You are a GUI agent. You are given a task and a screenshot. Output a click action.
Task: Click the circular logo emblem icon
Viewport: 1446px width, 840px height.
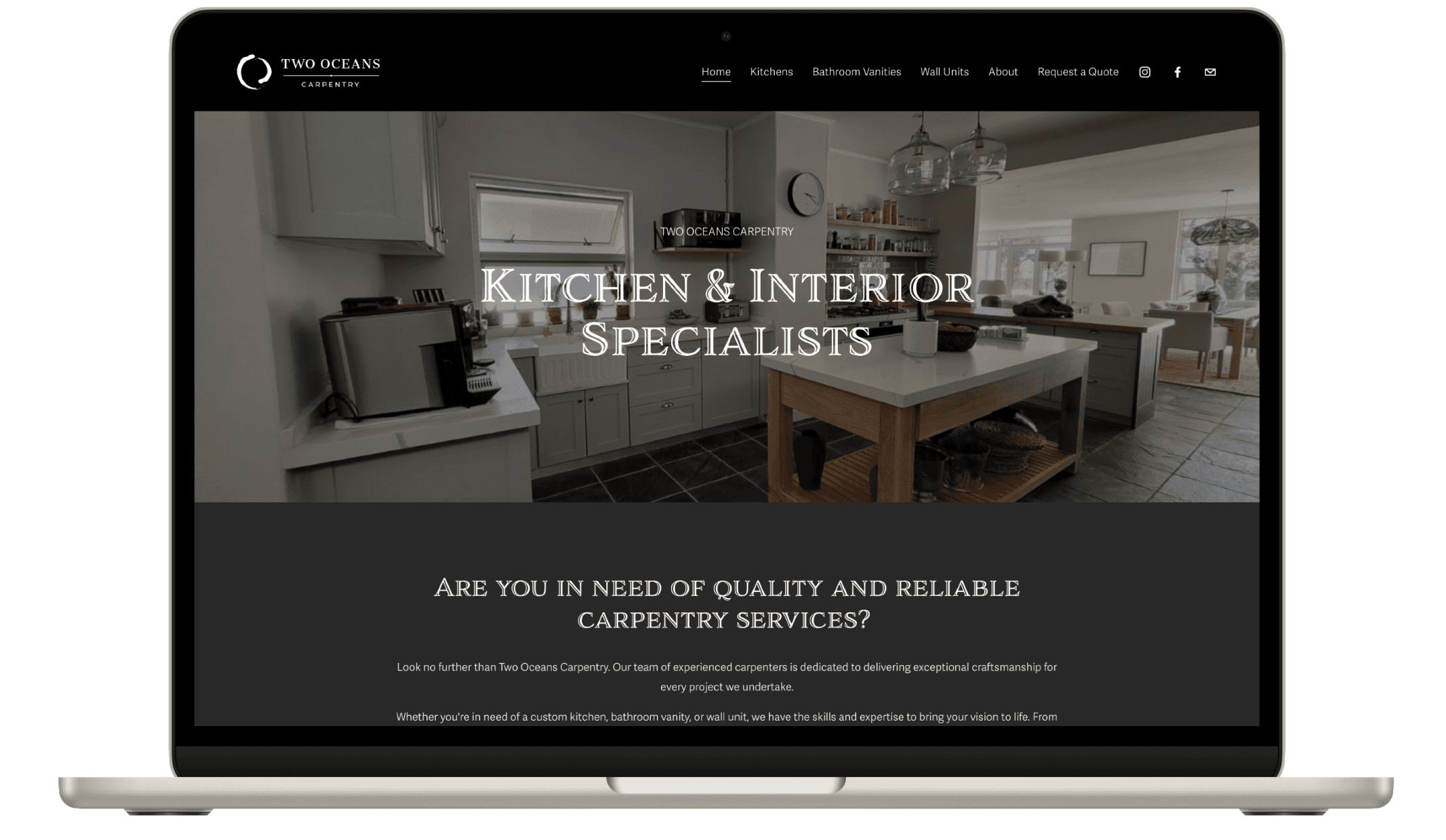[253, 71]
